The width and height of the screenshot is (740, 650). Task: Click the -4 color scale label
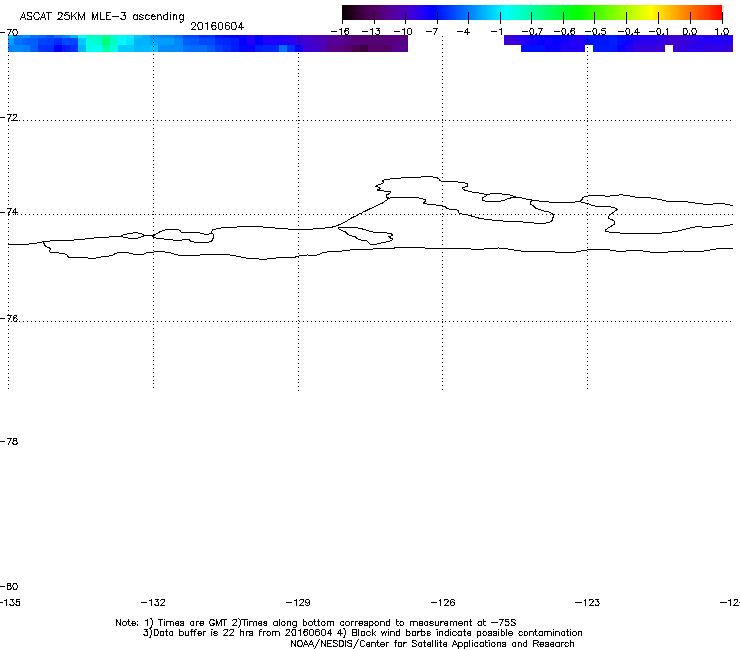(463, 32)
